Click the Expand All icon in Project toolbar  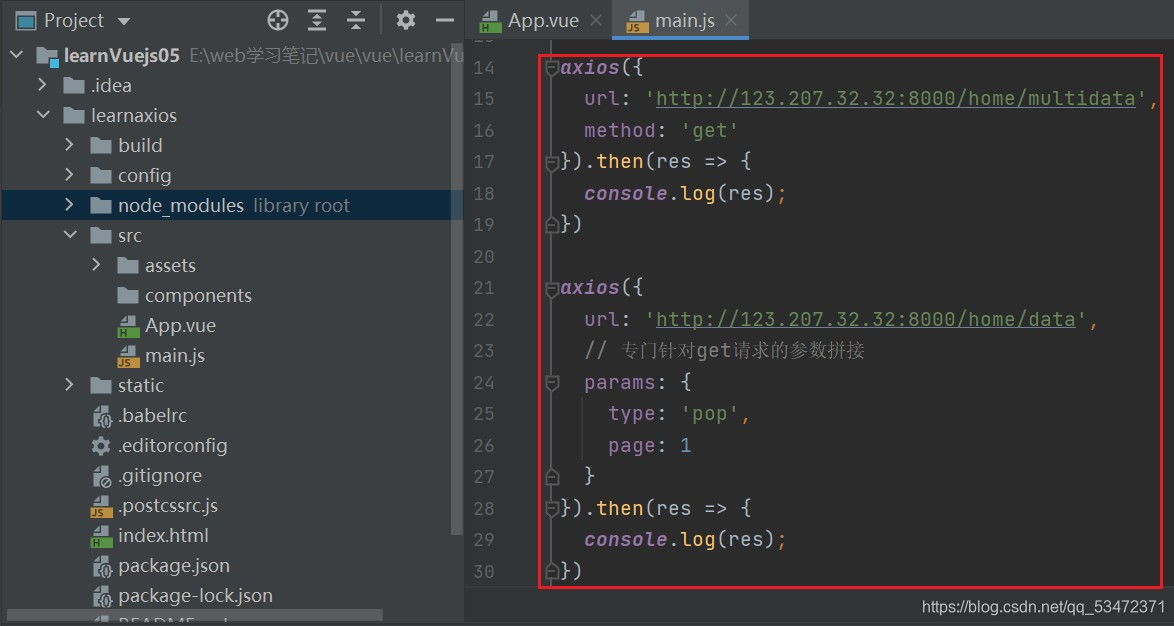[x=317, y=21]
